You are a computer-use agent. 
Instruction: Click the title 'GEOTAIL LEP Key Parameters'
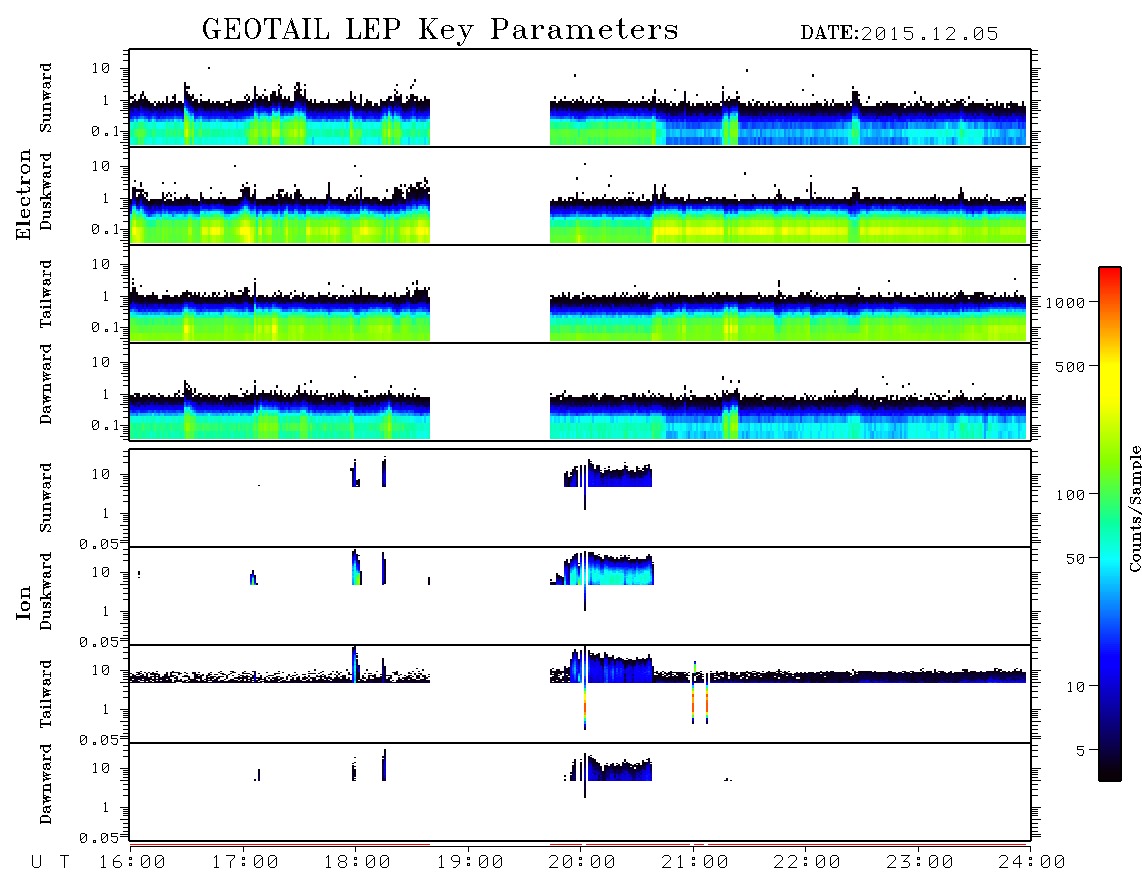coord(440,29)
